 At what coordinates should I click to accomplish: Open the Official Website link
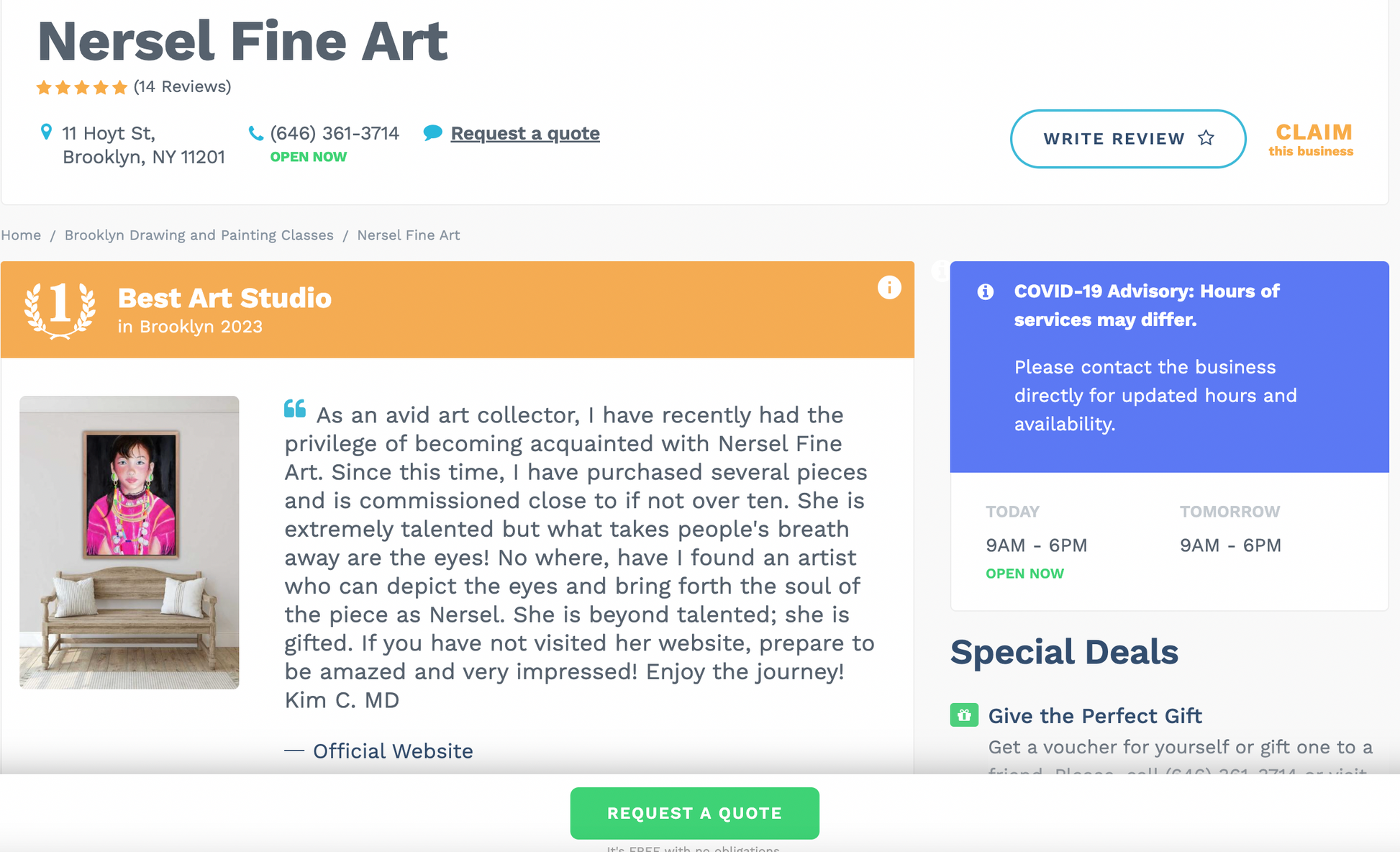[393, 751]
